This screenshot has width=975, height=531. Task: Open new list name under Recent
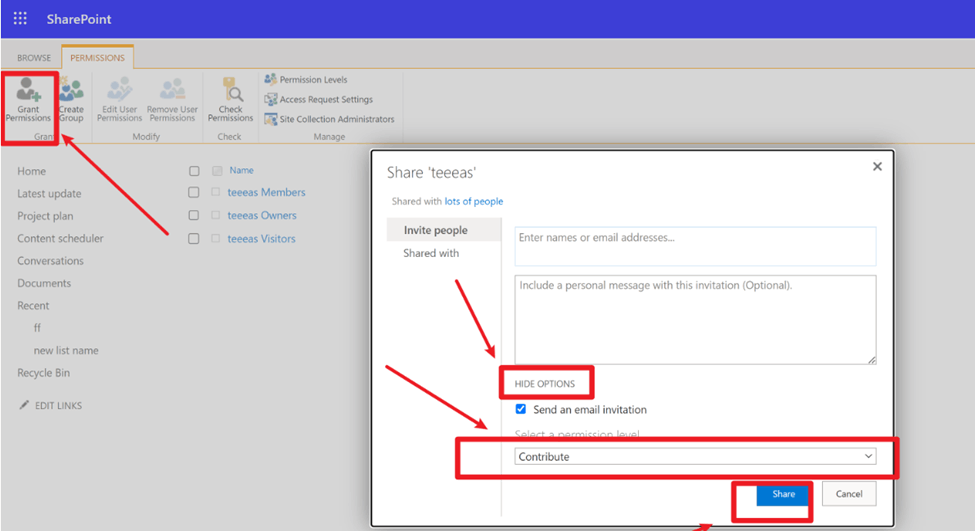pos(66,350)
